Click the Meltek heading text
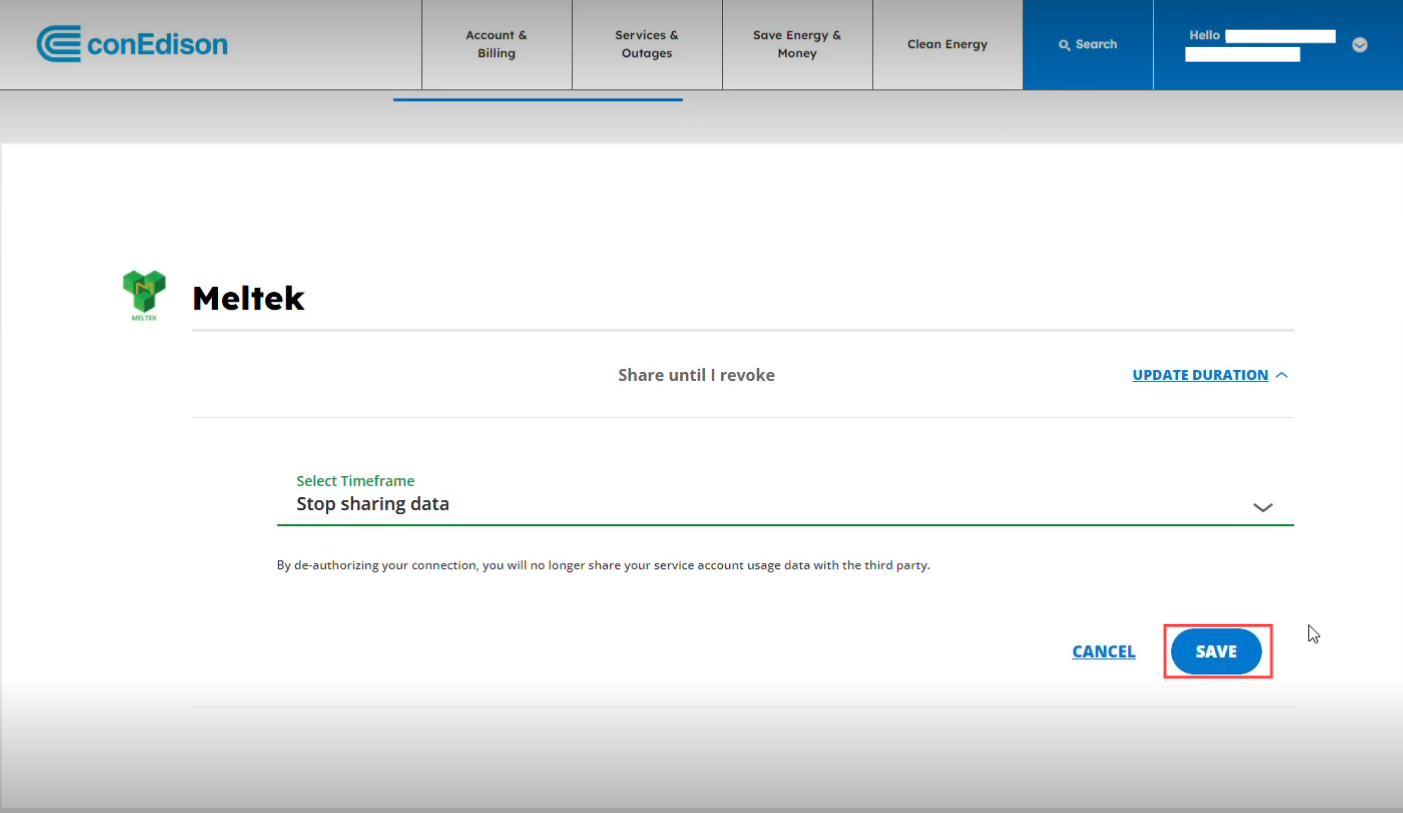 point(248,298)
